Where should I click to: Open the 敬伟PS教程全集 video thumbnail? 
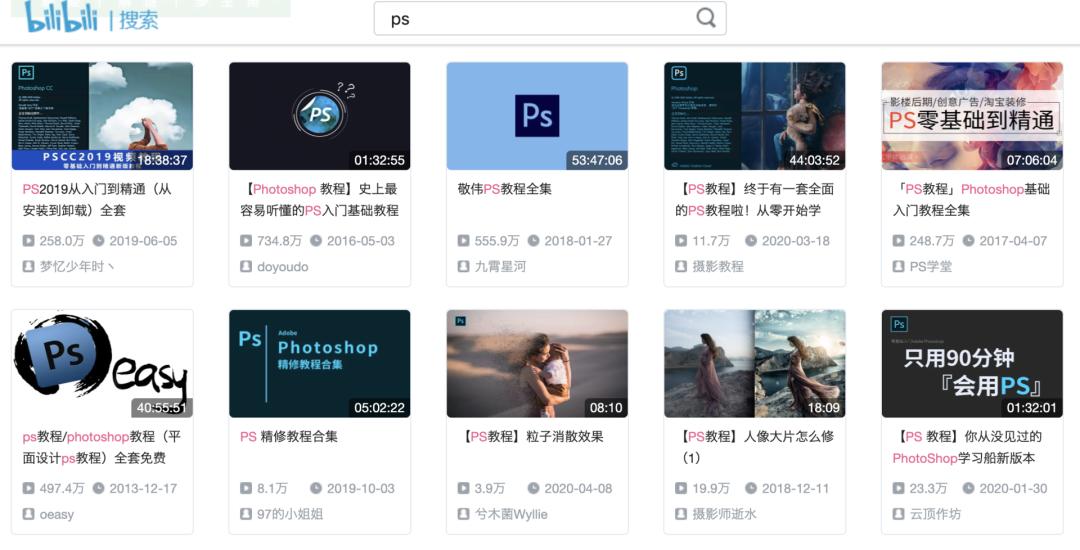click(537, 116)
